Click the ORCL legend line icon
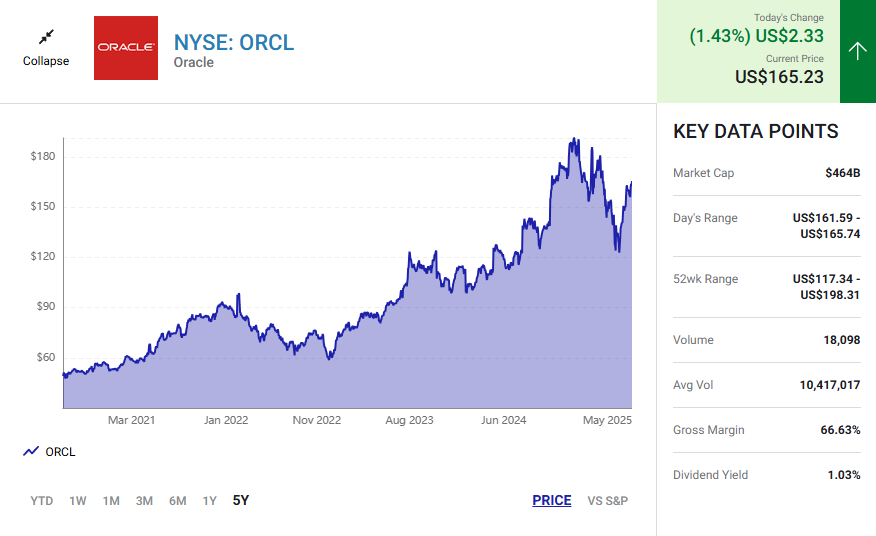 pos(31,451)
